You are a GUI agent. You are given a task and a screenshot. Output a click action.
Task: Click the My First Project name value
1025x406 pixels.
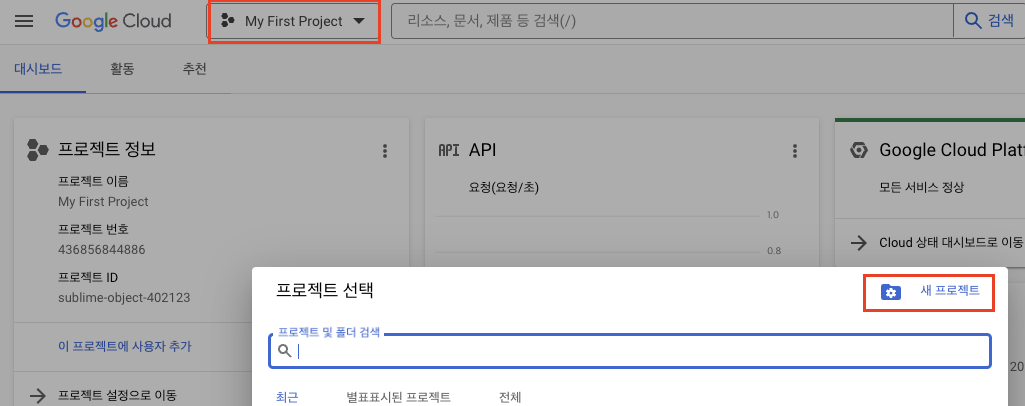point(103,201)
